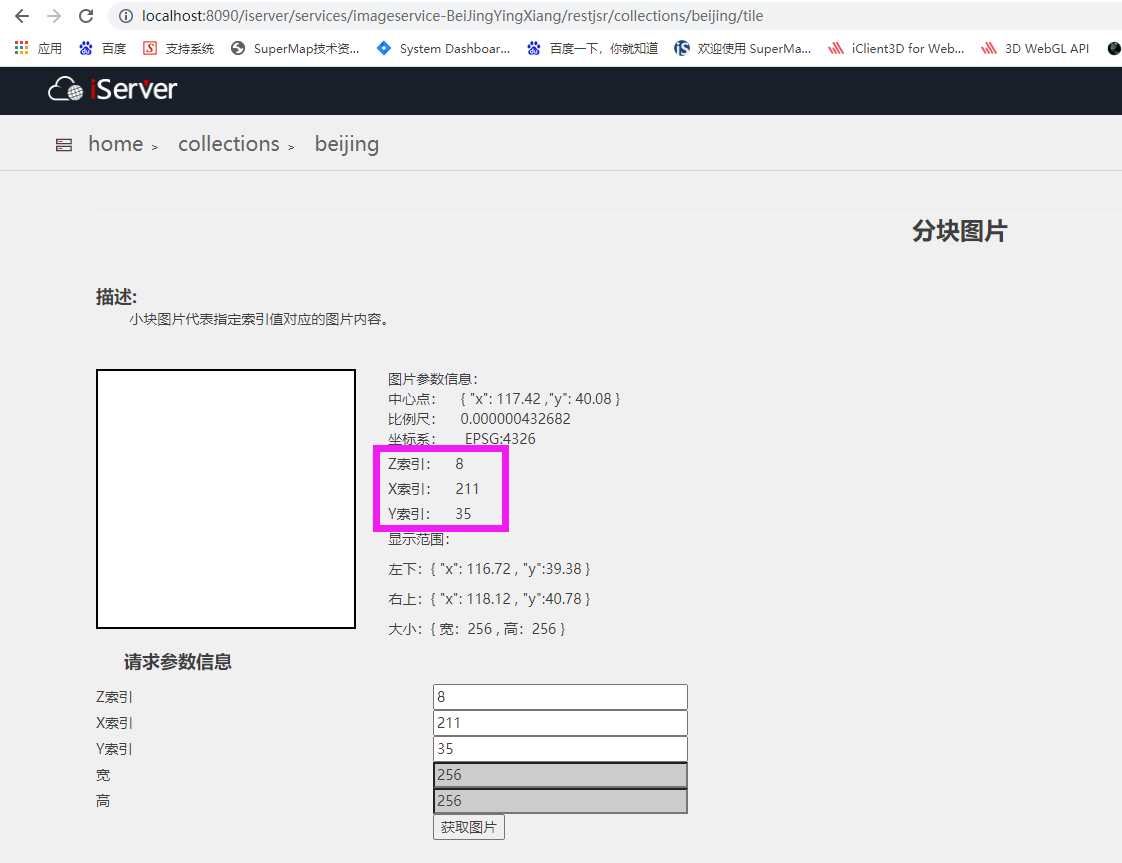The image size is (1122, 863).
Task: Click the list icon beside home breadcrumb
Action: (64, 144)
